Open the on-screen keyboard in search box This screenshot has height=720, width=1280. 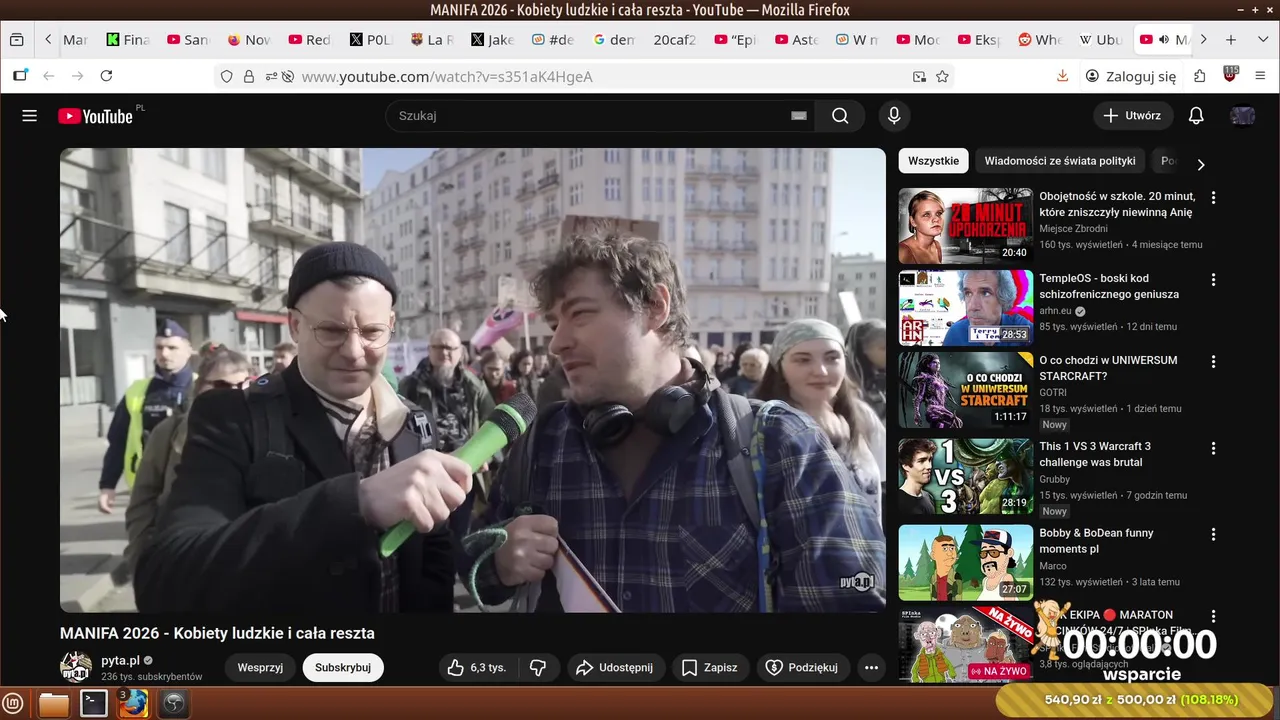tap(798, 116)
